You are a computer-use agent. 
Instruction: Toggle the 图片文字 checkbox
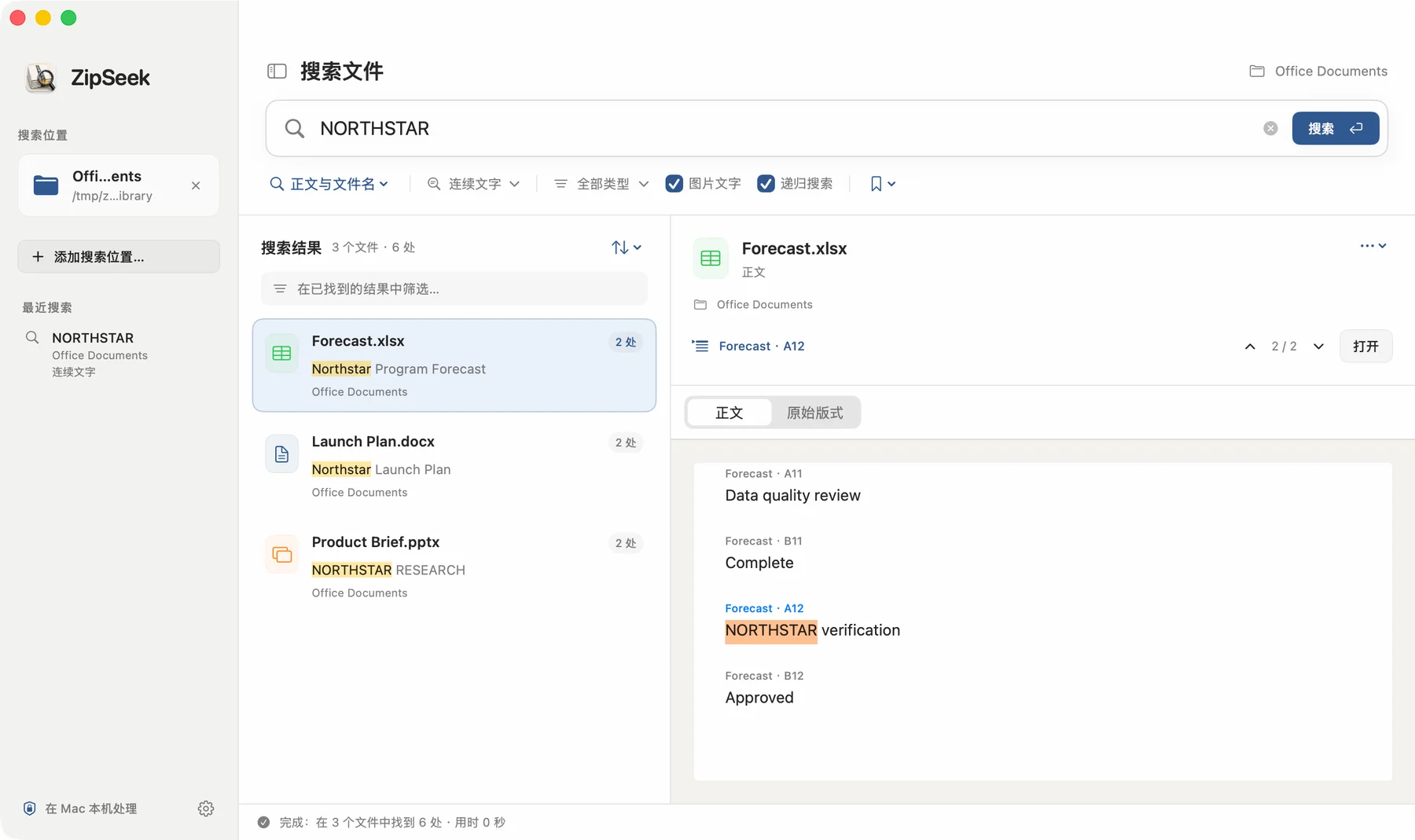point(674,184)
